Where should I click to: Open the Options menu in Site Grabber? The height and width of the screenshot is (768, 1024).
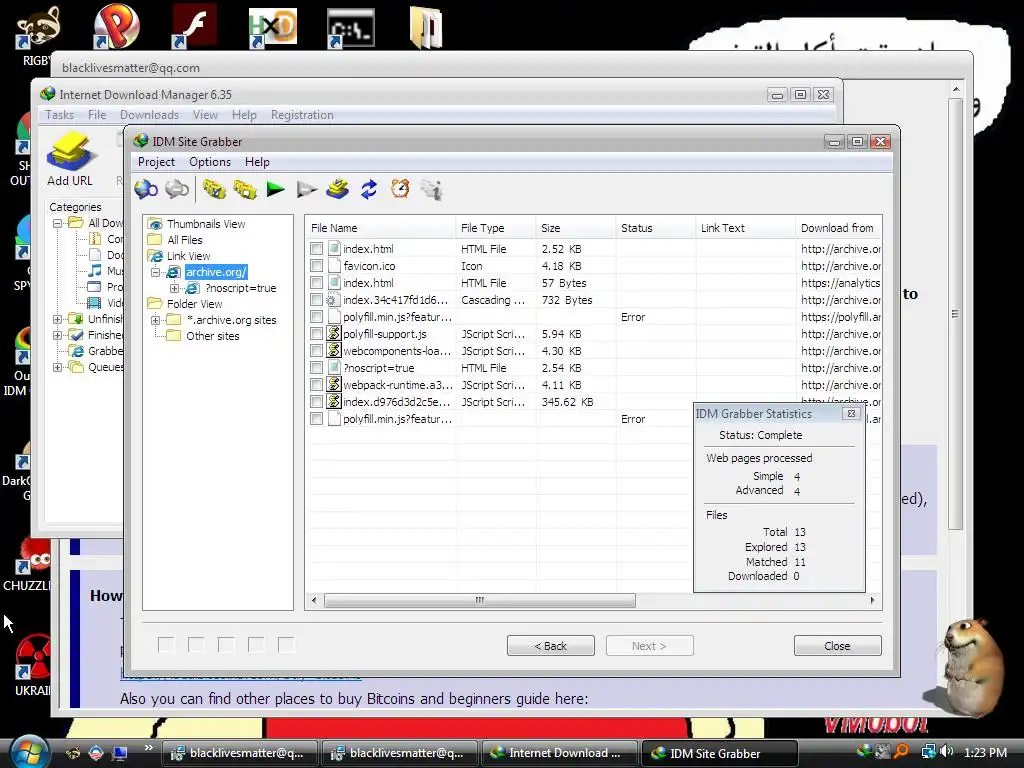(x=210, y=162)
